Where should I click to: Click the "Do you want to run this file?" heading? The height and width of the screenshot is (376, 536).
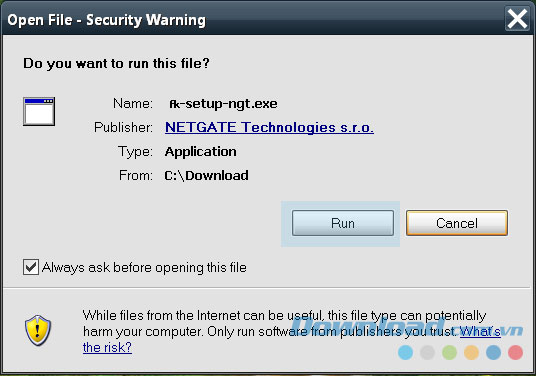[x=116, y=64]
